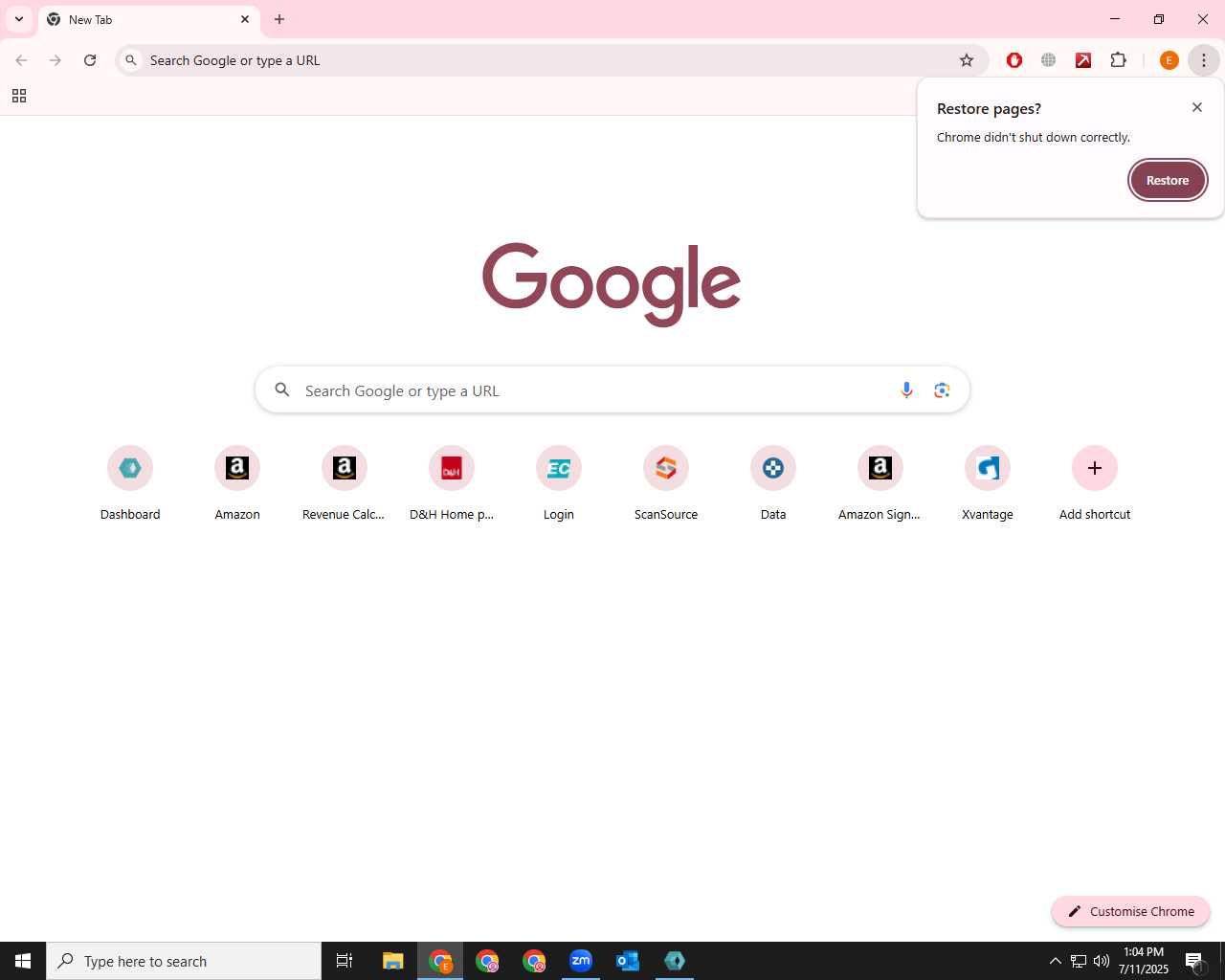
Task: Open Task View on taskbar
Action: 345,961
